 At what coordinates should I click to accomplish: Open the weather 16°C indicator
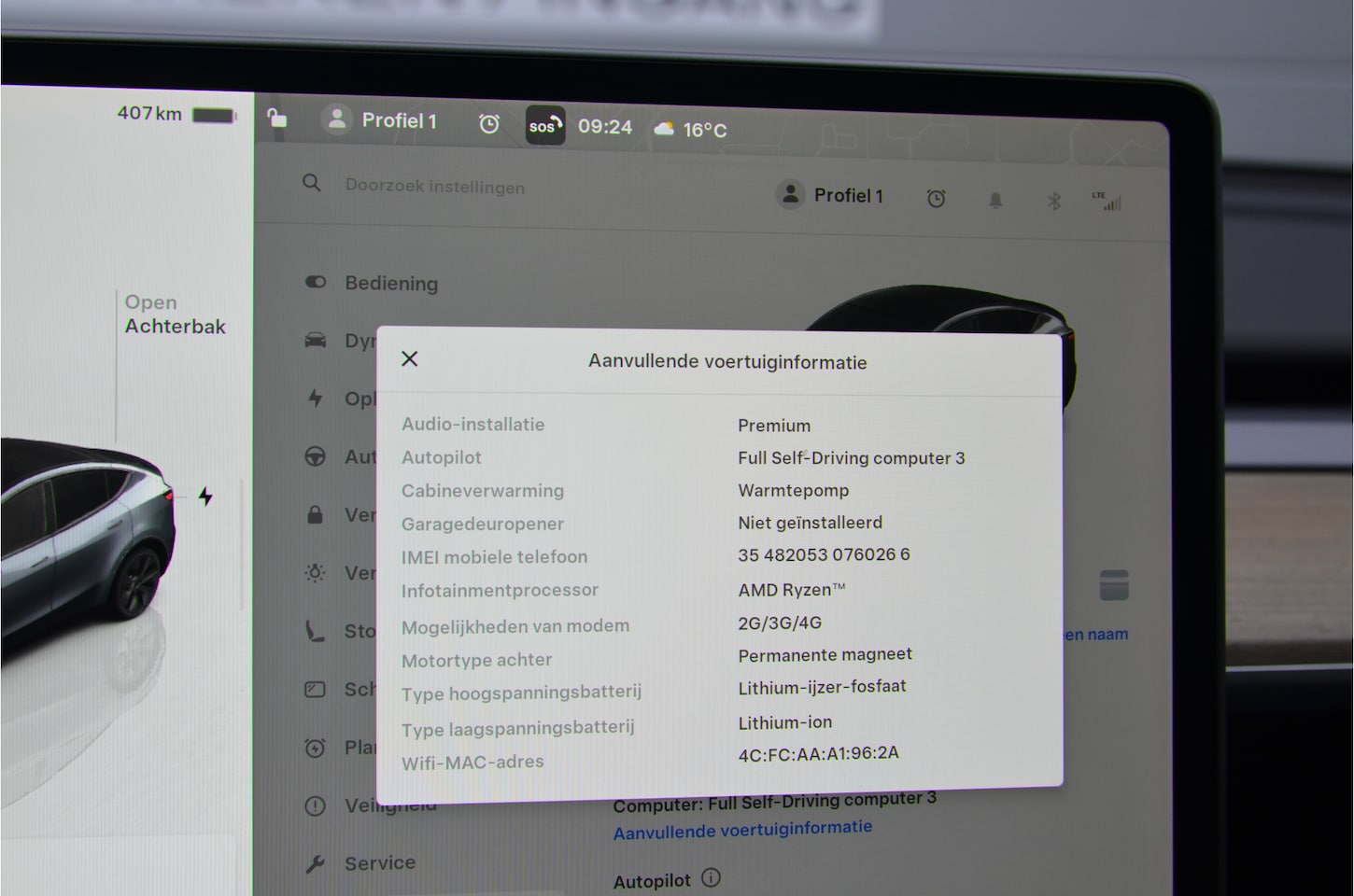point(691,130)
